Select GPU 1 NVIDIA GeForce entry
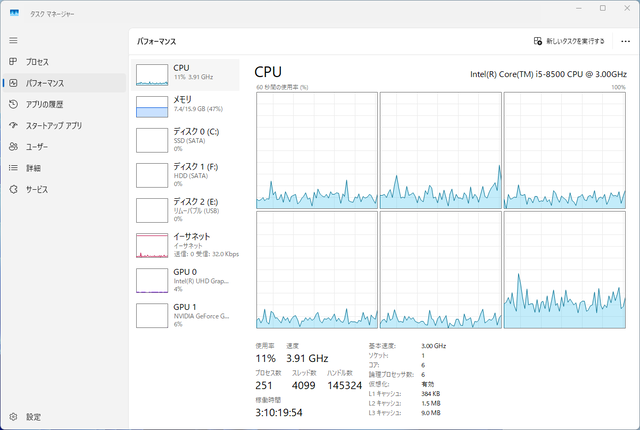This screenshot has width=640, height=430. pos(185,315)
